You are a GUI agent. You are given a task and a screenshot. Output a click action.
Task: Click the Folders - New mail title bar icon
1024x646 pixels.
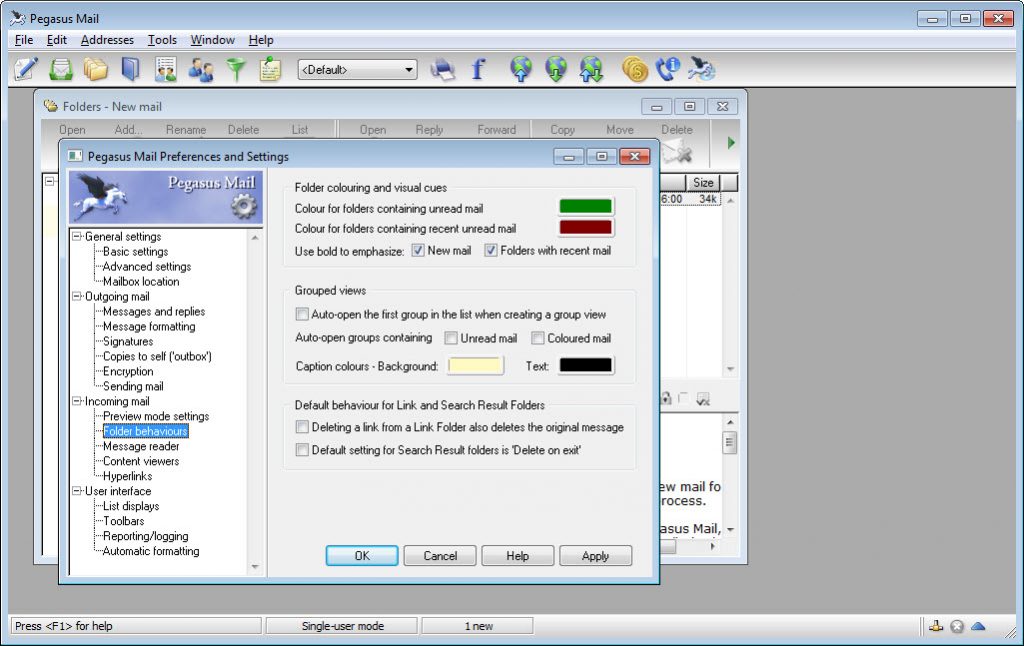pyautogui.click(x=50, y=106)
